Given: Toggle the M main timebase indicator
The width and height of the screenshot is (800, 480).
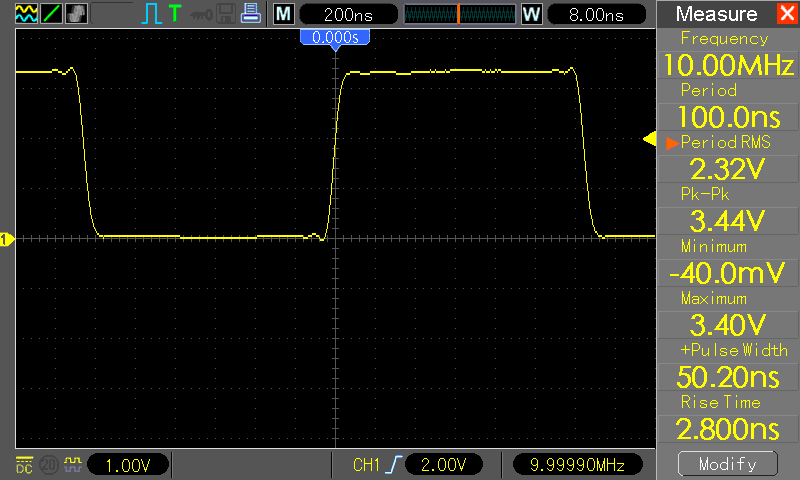Looking at the screenshot, I should (283, 14).
